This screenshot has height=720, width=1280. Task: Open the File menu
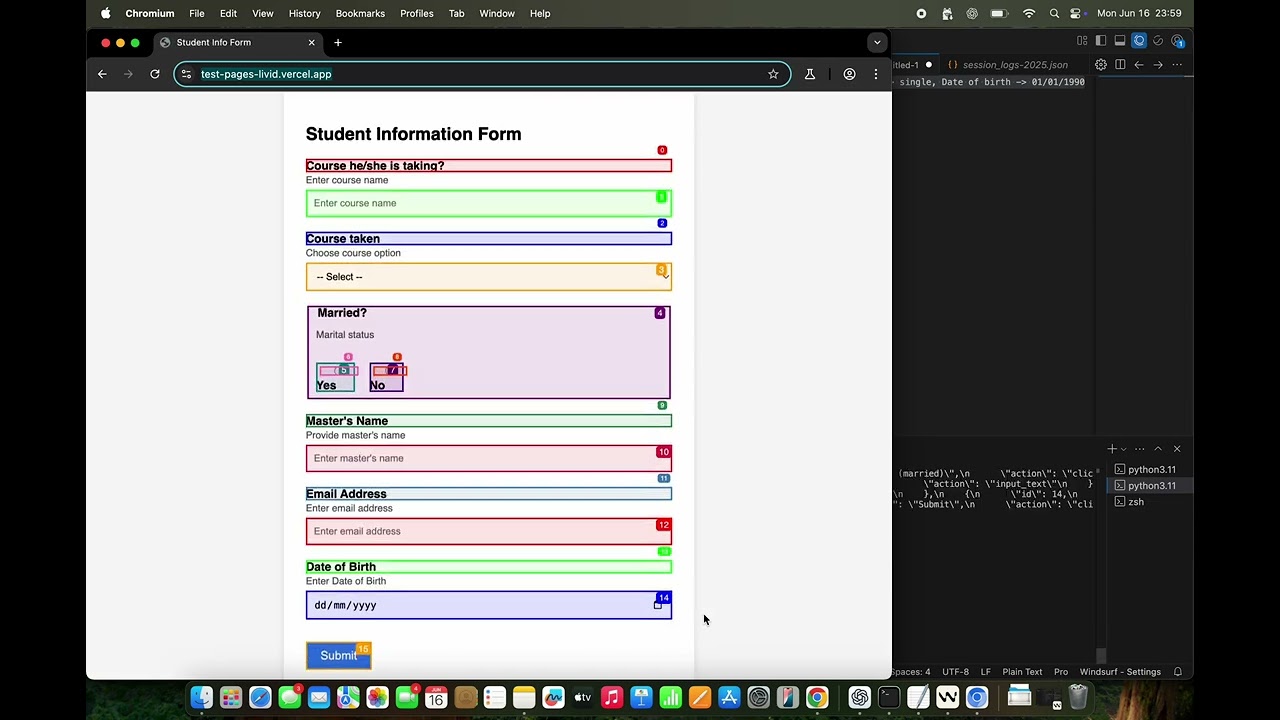point(197,13)
